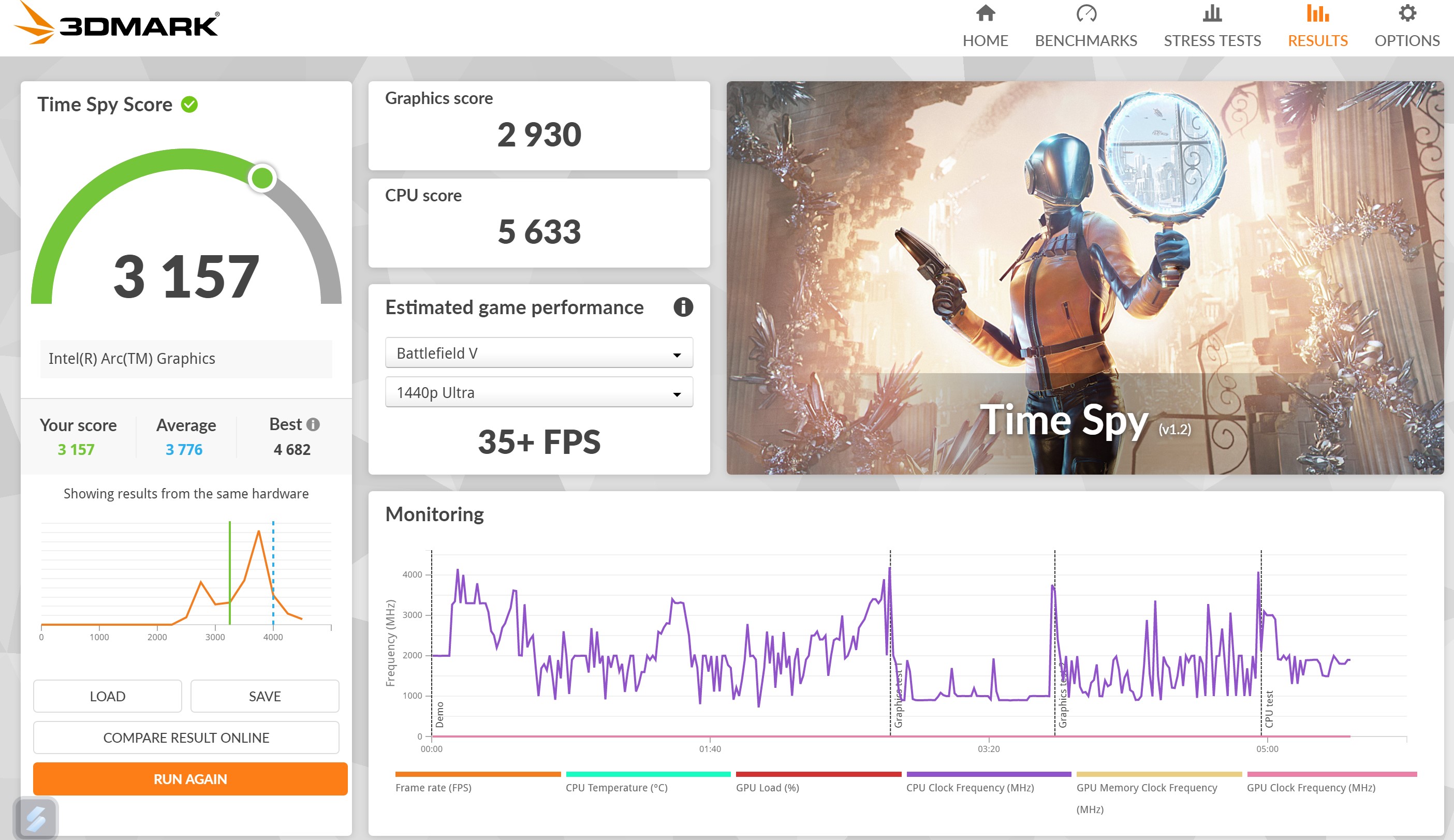Click COMPARE RESULT ONLINE button
Screen dimensions: 1454x840
(x=186, y=738)
